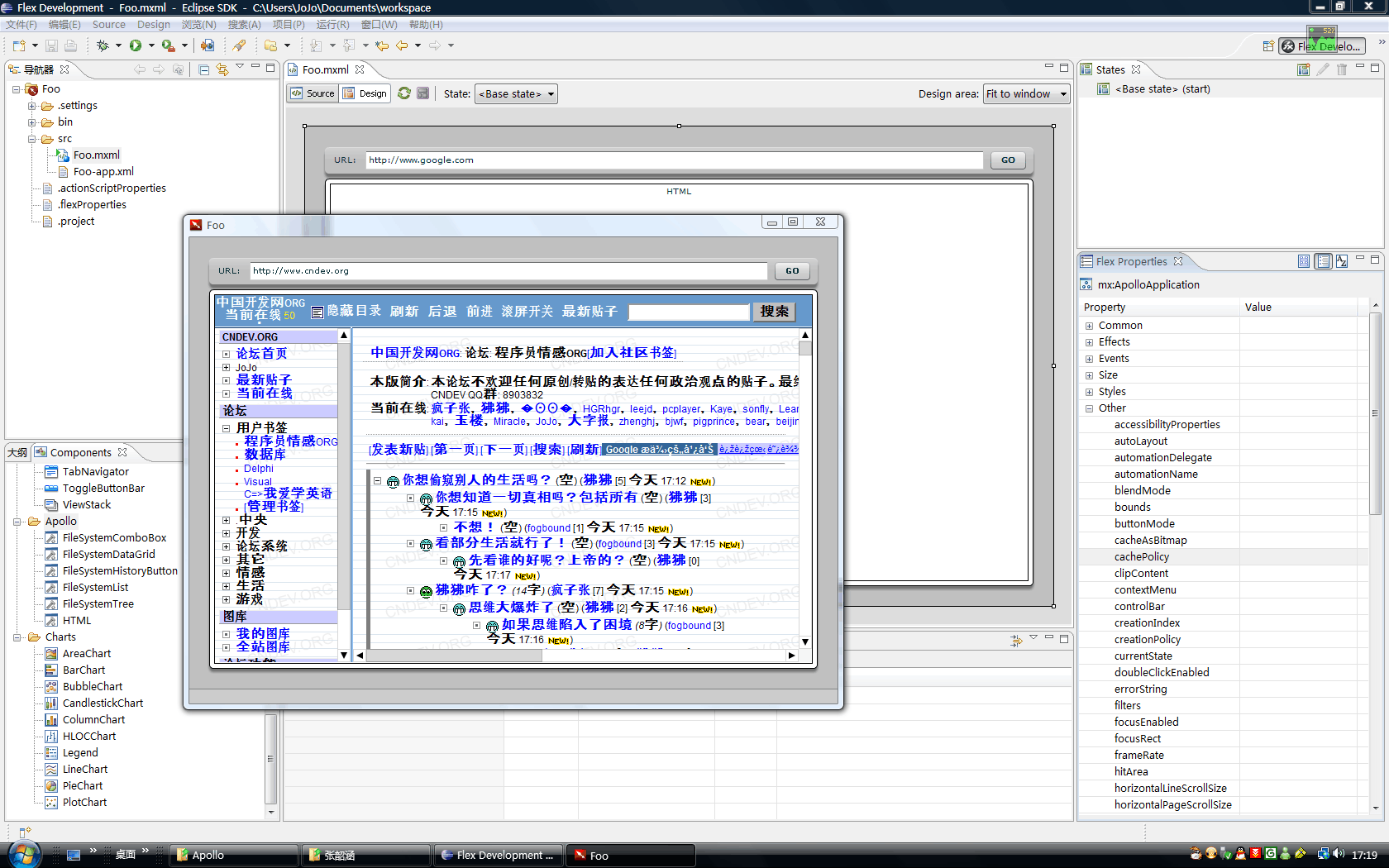This screenshot has height=868, width=1389.
Task: Open the State dropdown showing Base state
Action: tap(516, 94)
